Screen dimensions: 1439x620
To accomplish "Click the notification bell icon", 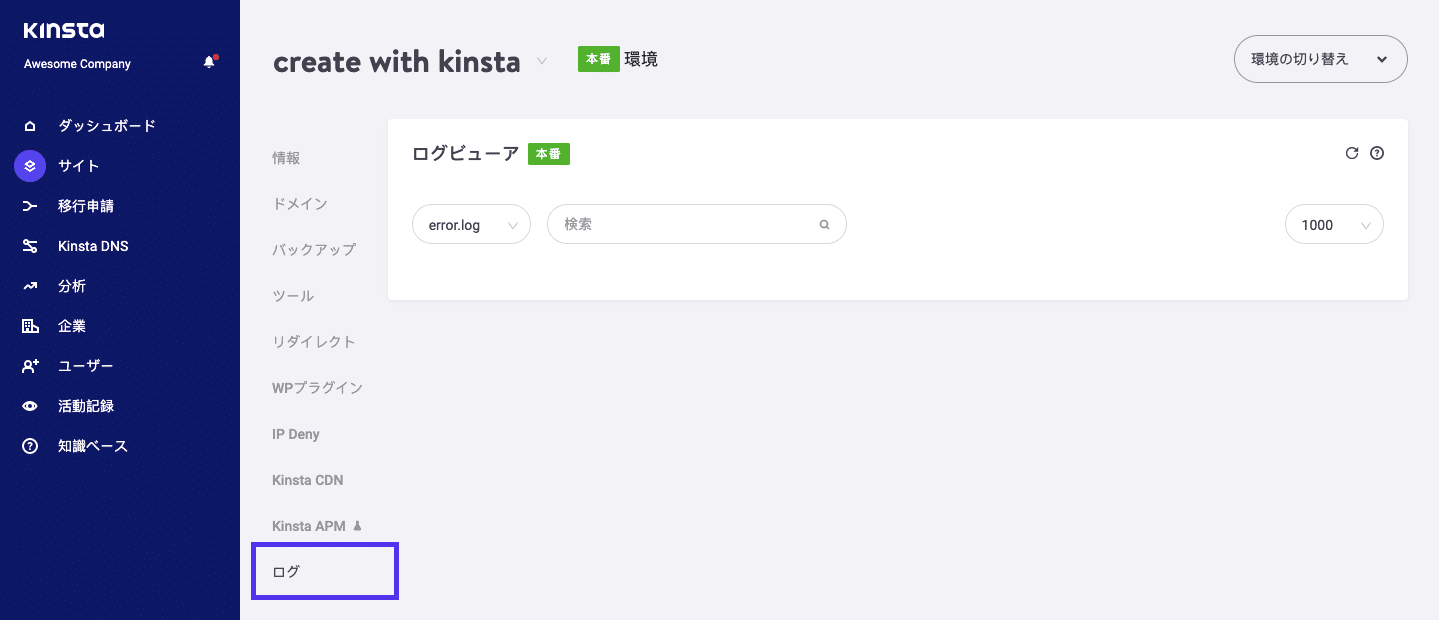I will (209, 60).
